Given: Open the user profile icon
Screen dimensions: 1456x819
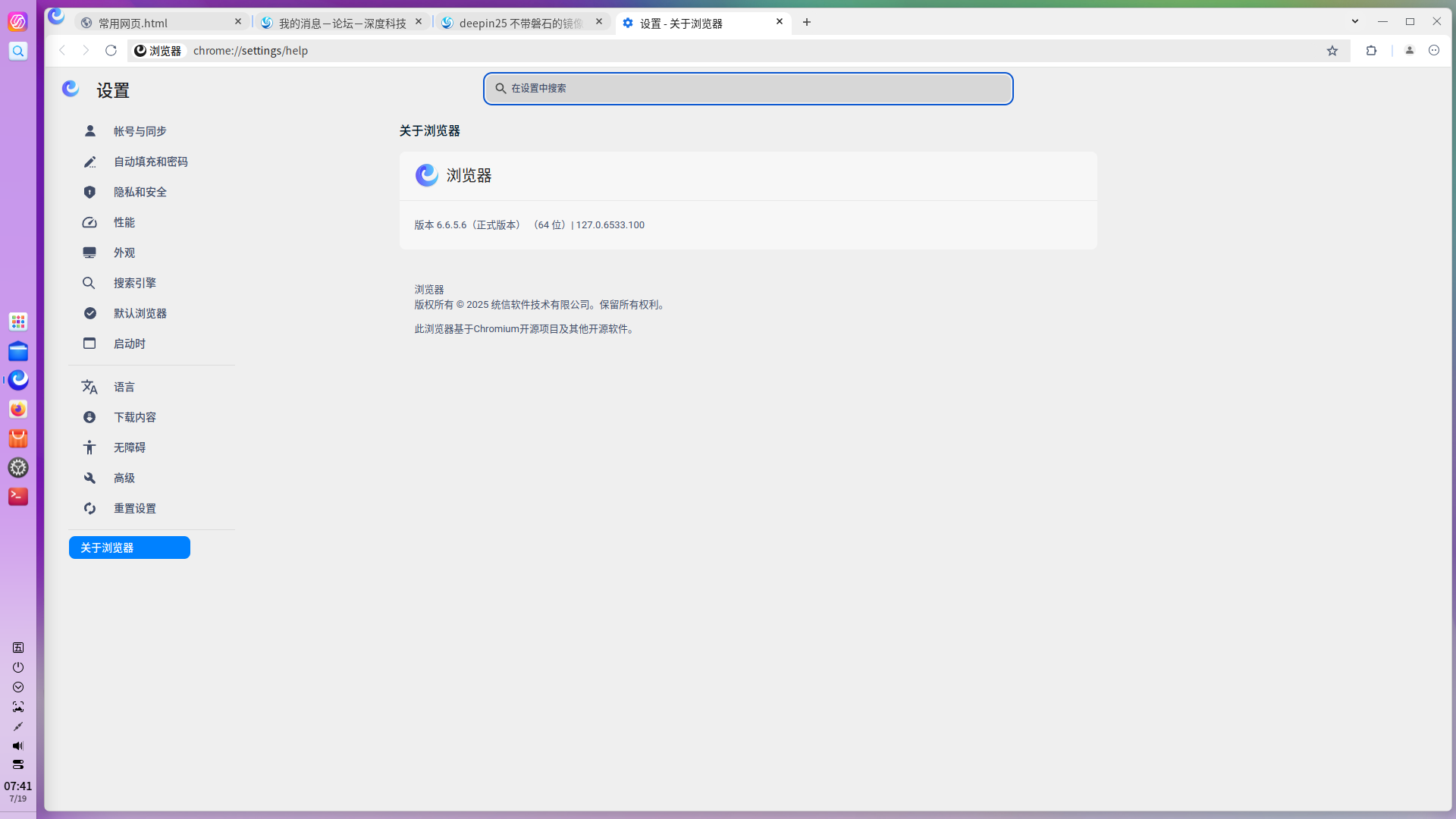Looking at the screenshot, I should [x=1410, y=51].
